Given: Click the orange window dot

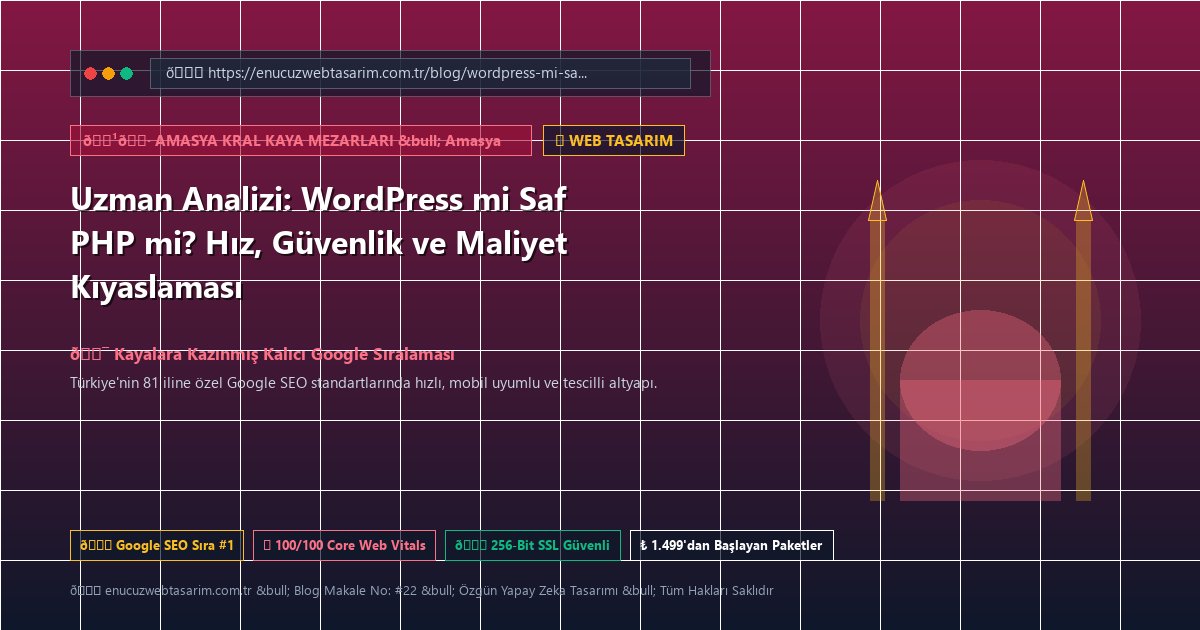Looking at the screenshot, I should click(x=108, y=73).
